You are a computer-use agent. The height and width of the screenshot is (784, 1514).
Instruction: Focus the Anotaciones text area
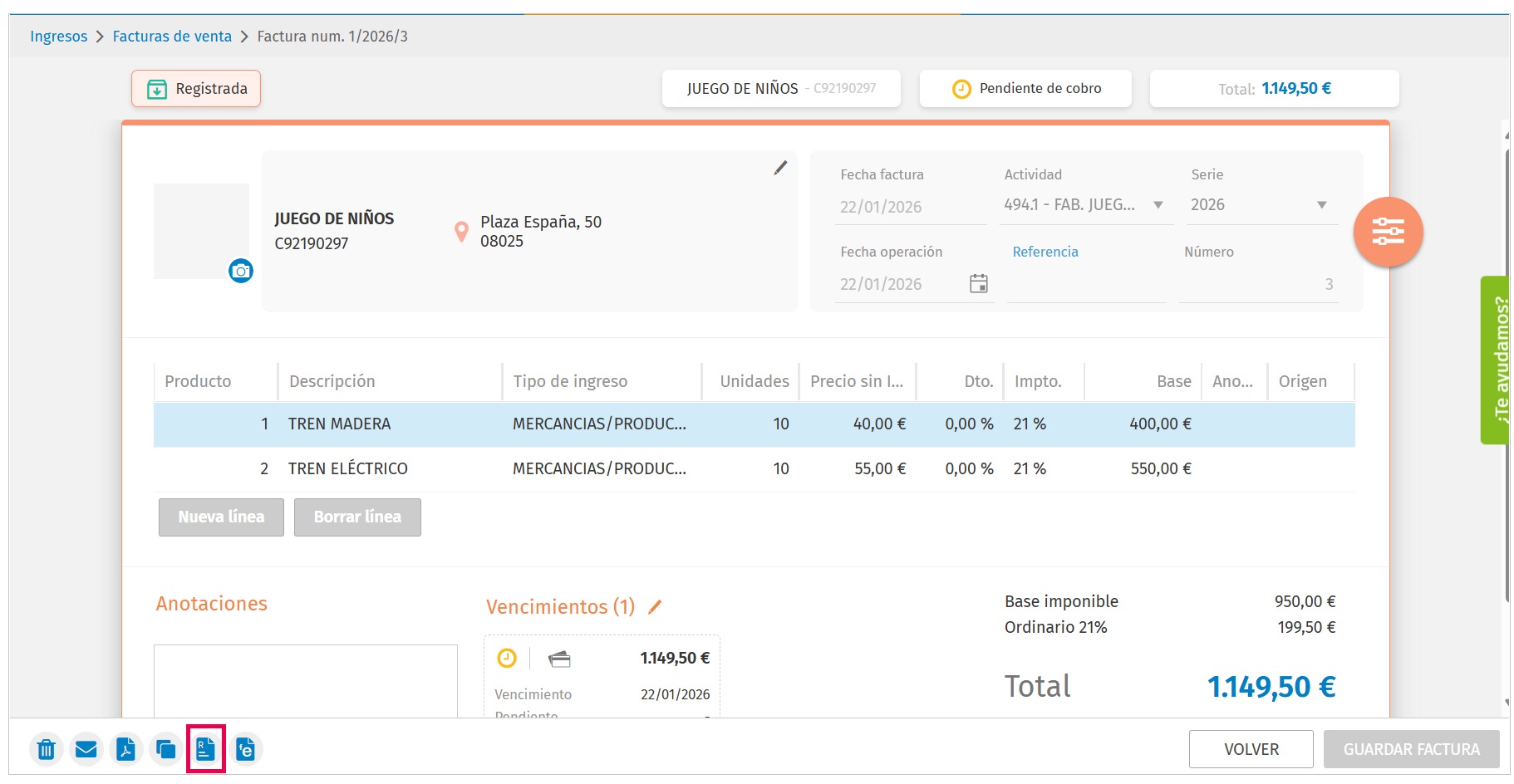click(306, 681)
